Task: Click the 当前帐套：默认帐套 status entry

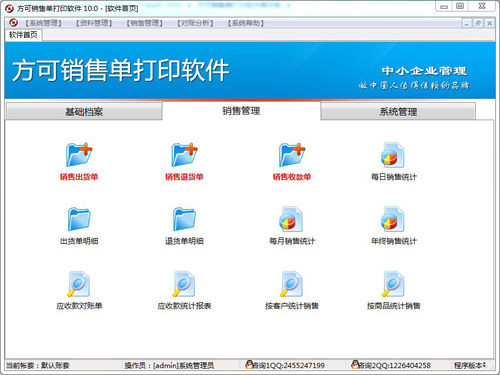Action: coord(38,366)
